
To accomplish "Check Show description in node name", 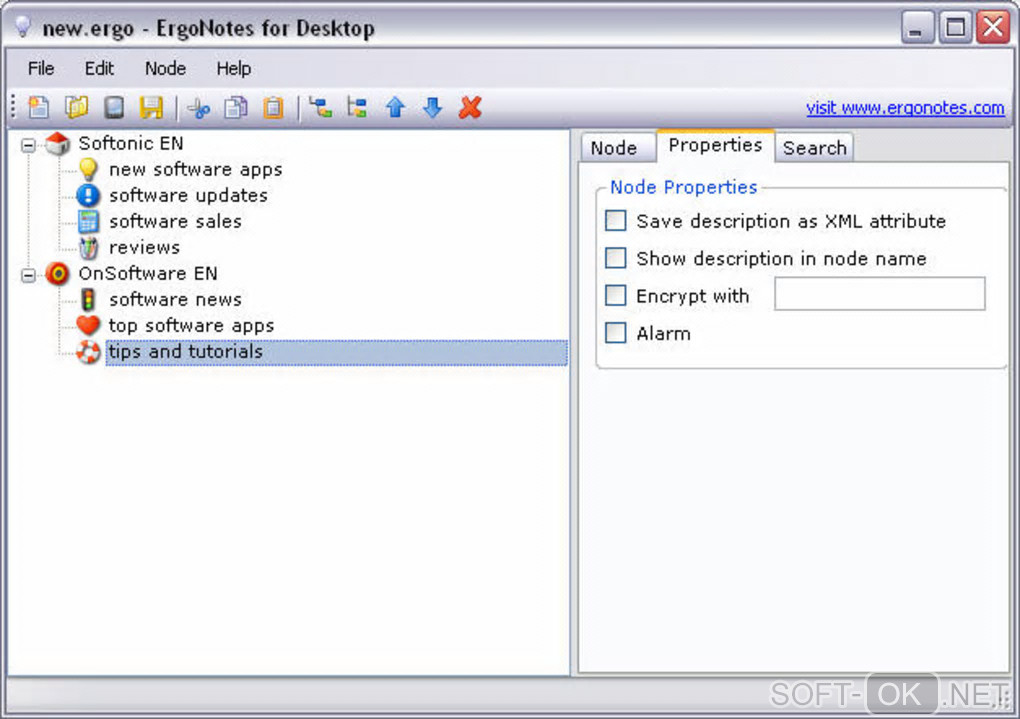I will click(615, 258).
